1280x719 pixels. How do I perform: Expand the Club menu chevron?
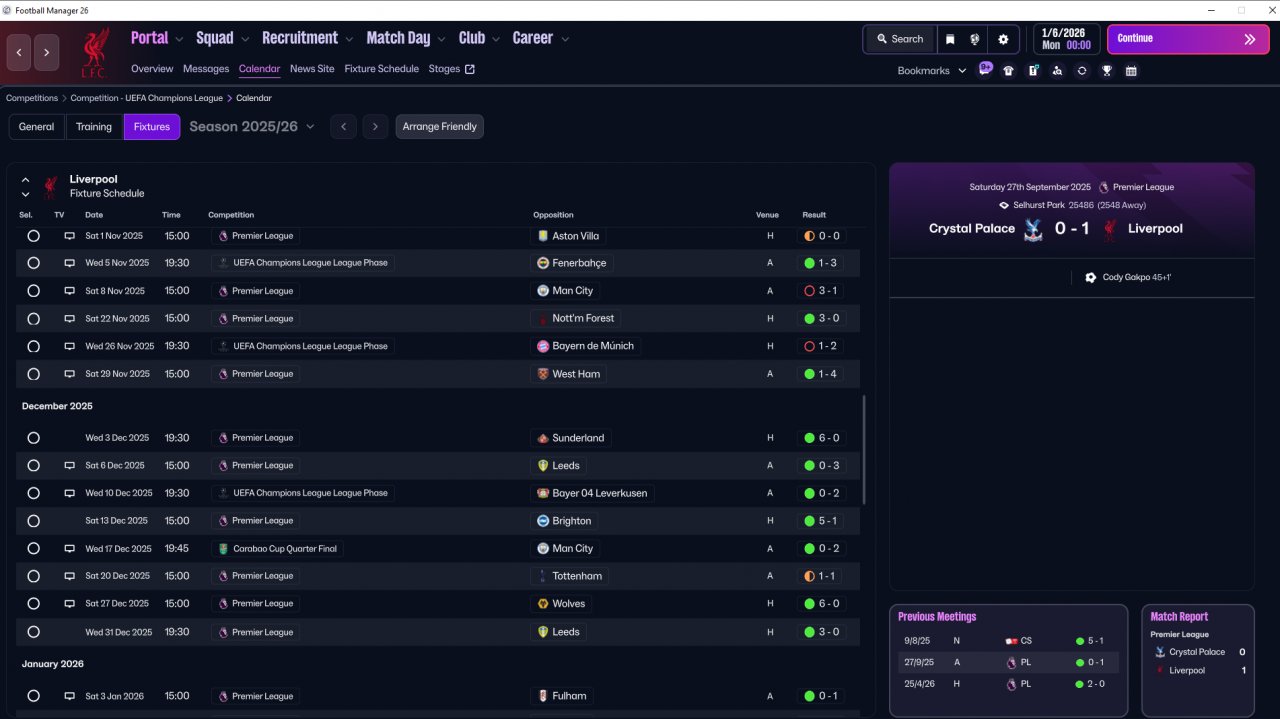pos(496,40)
